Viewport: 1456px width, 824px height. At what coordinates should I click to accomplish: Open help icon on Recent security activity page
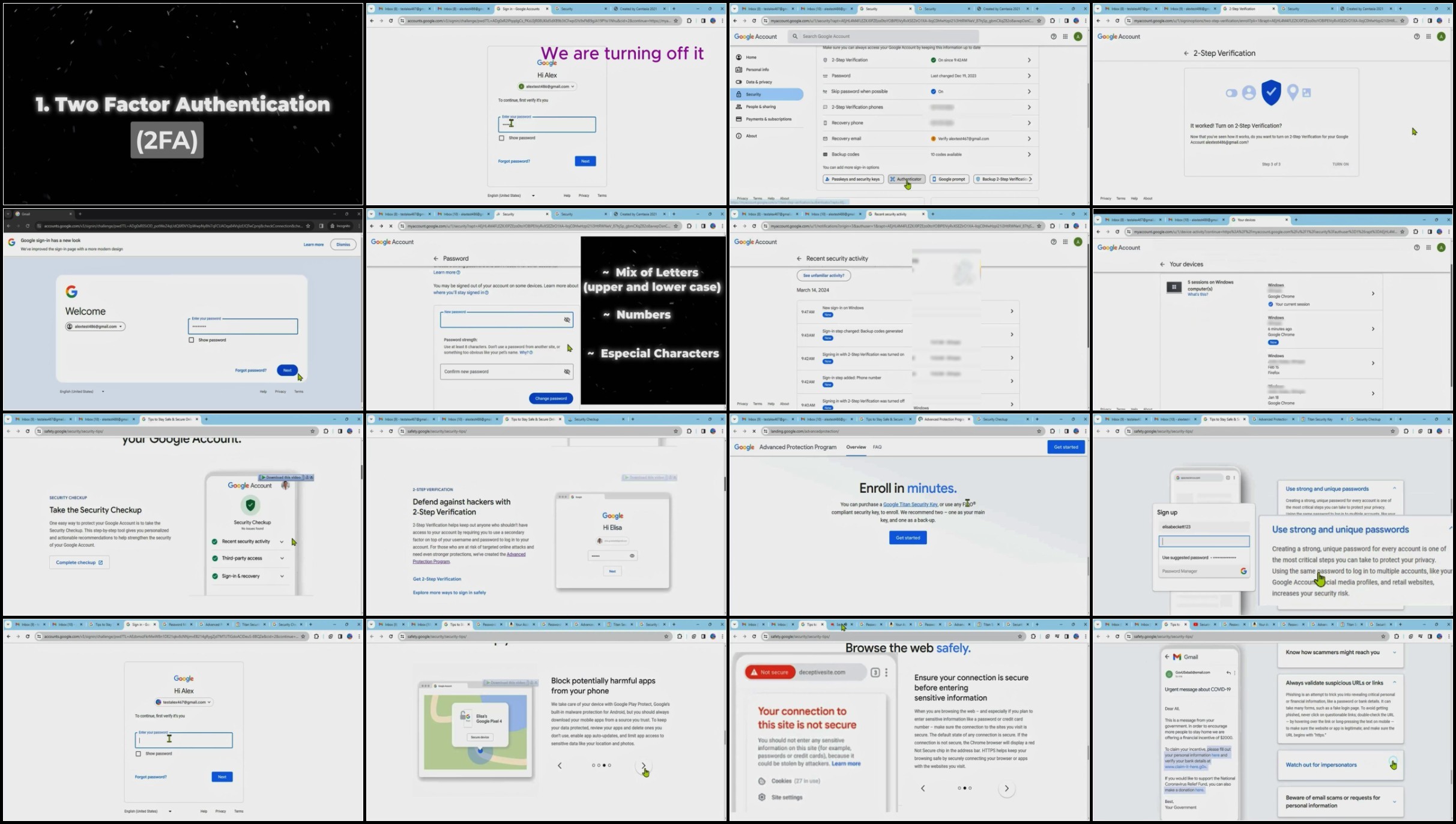(1053, 242)
